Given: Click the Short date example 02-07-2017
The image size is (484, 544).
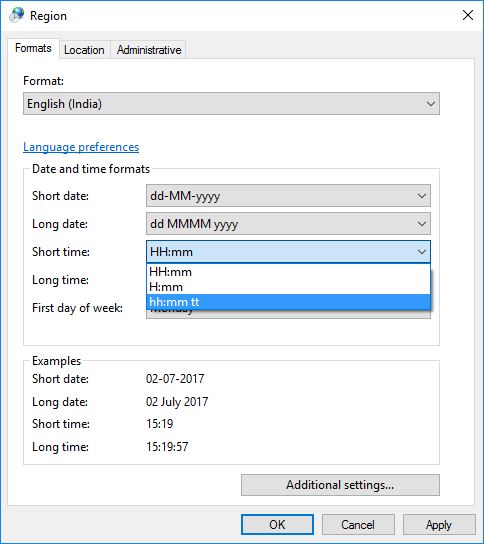Looking at the screenshot, I should 175,379.
